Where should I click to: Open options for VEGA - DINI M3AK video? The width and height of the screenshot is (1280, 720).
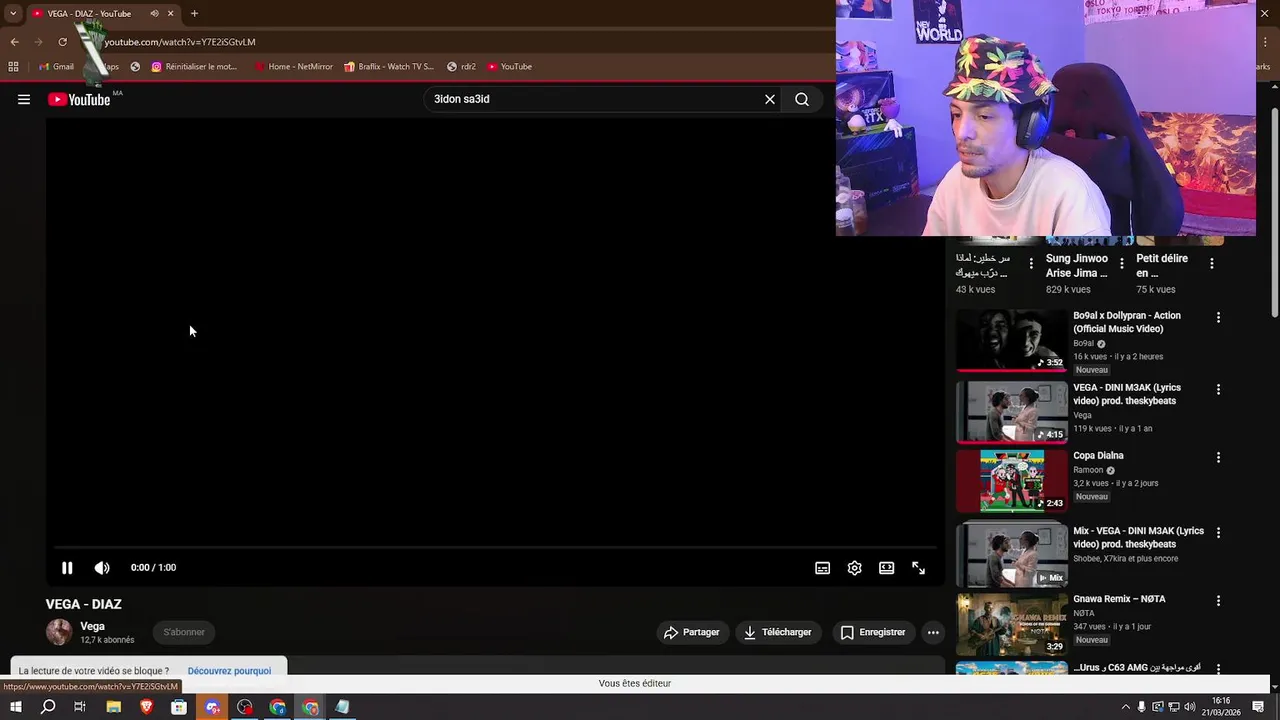coord(1218,389)
